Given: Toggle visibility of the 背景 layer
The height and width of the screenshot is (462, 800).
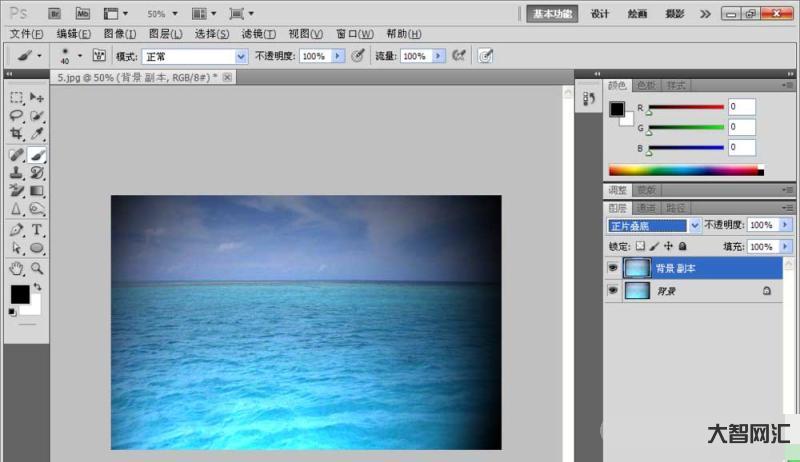Looking at the screenshot, I should click(x=612, y=290).
